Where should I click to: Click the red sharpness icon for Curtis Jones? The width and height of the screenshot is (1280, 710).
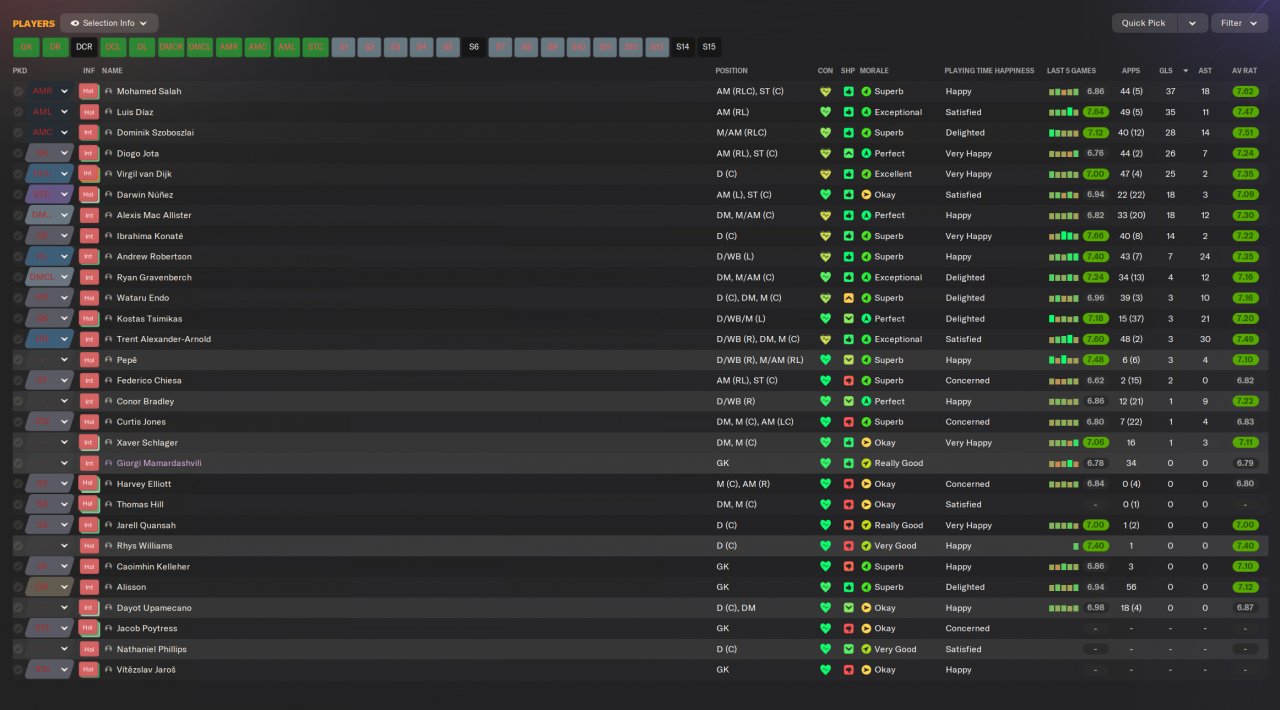pos(848,422)
